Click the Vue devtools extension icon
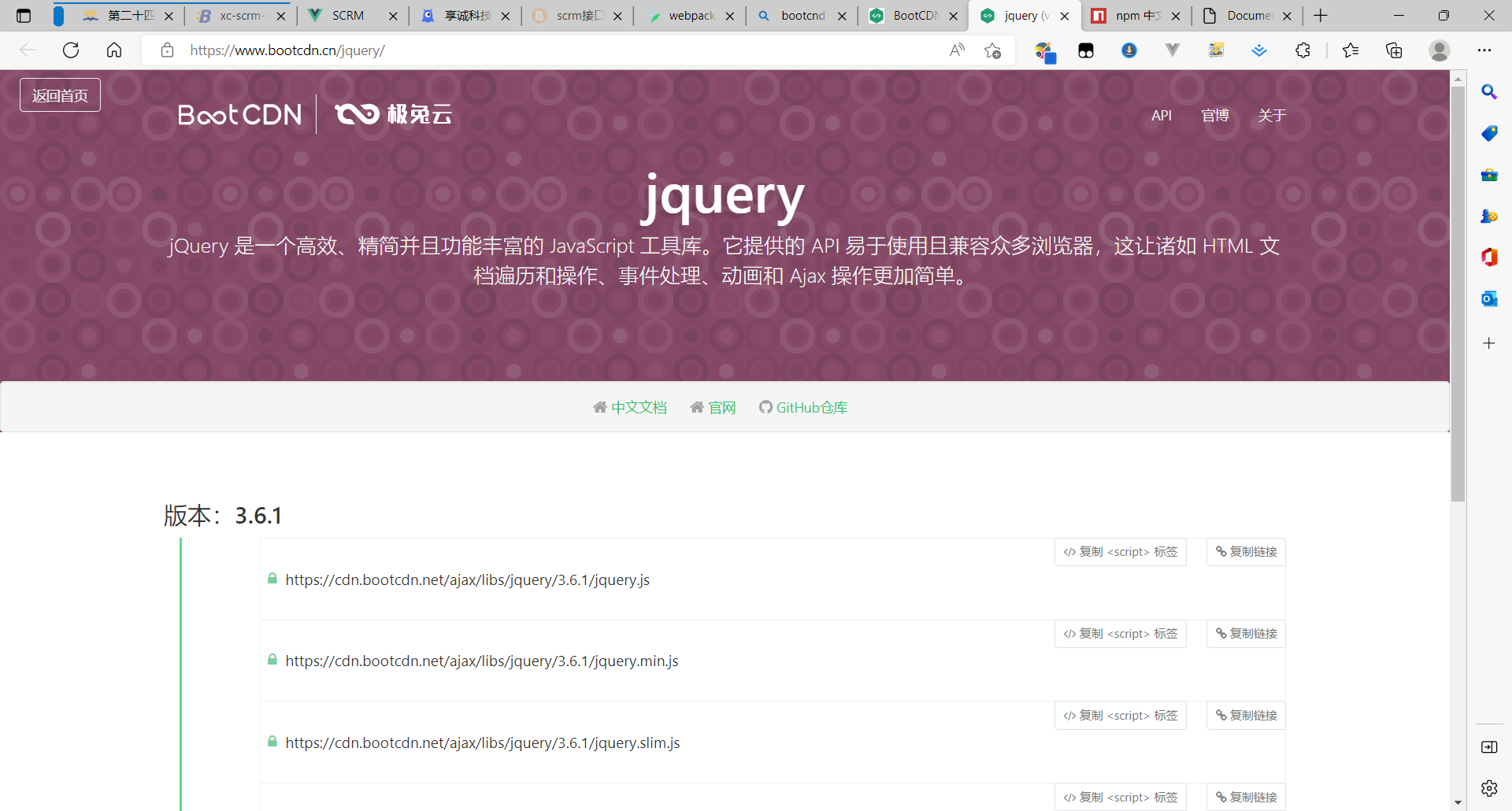1512x811 pixels. pyautogui.click(x=1173, y=50)
